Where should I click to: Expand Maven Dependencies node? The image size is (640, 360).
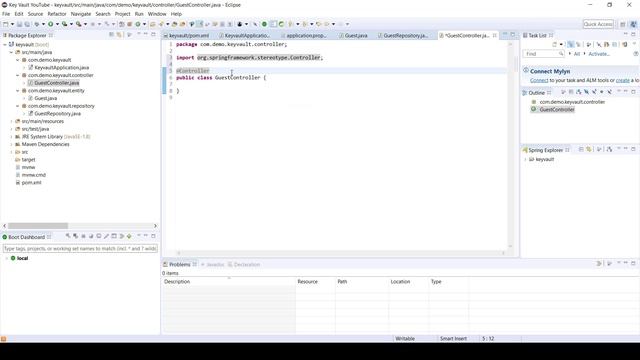(x=11, y=144)
